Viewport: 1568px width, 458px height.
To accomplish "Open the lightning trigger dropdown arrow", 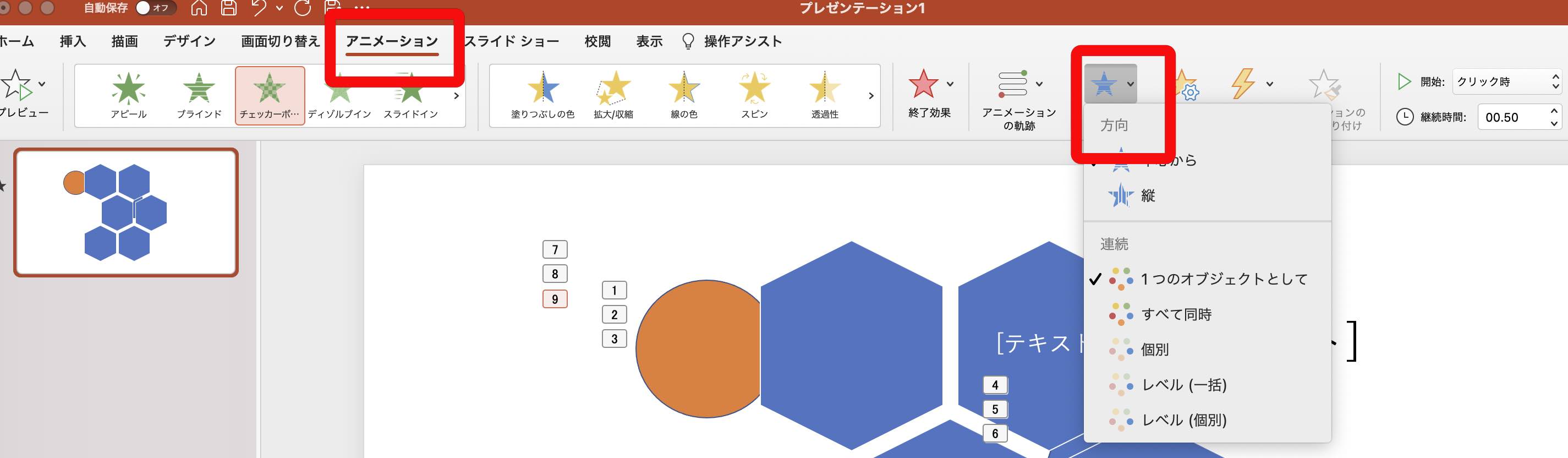I will [1270, 84].
